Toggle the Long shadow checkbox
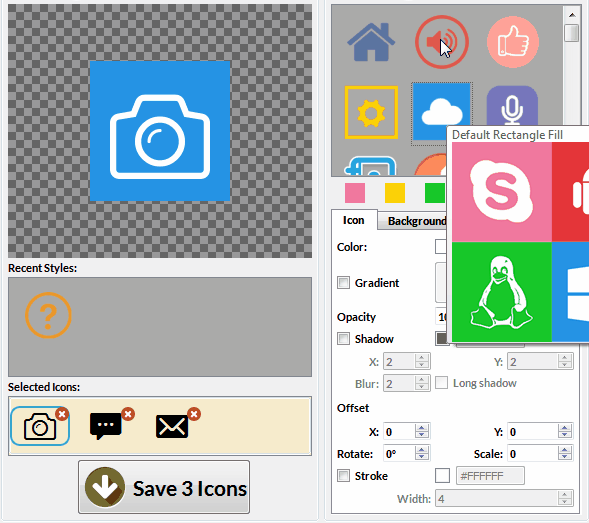589x523 pixels. (441, 383)
